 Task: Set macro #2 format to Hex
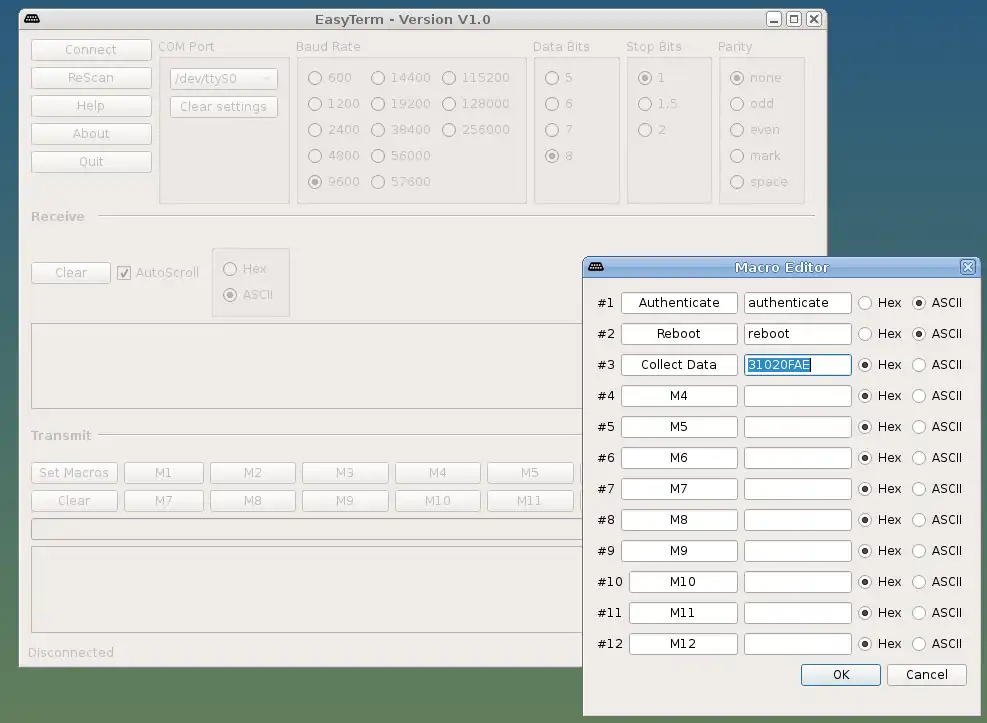pos(865,334)
